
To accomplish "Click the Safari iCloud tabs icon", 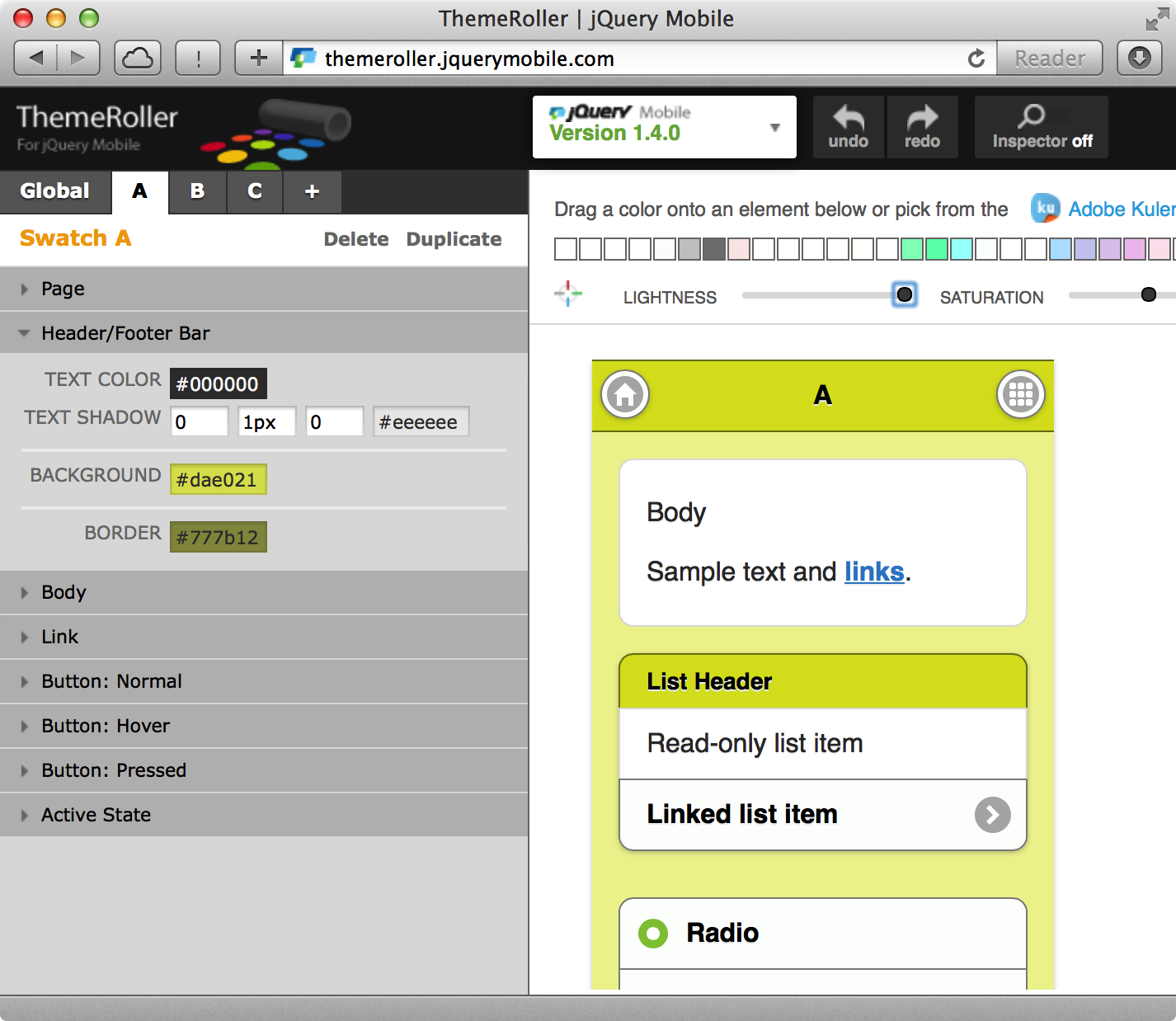I will point(138,59).
